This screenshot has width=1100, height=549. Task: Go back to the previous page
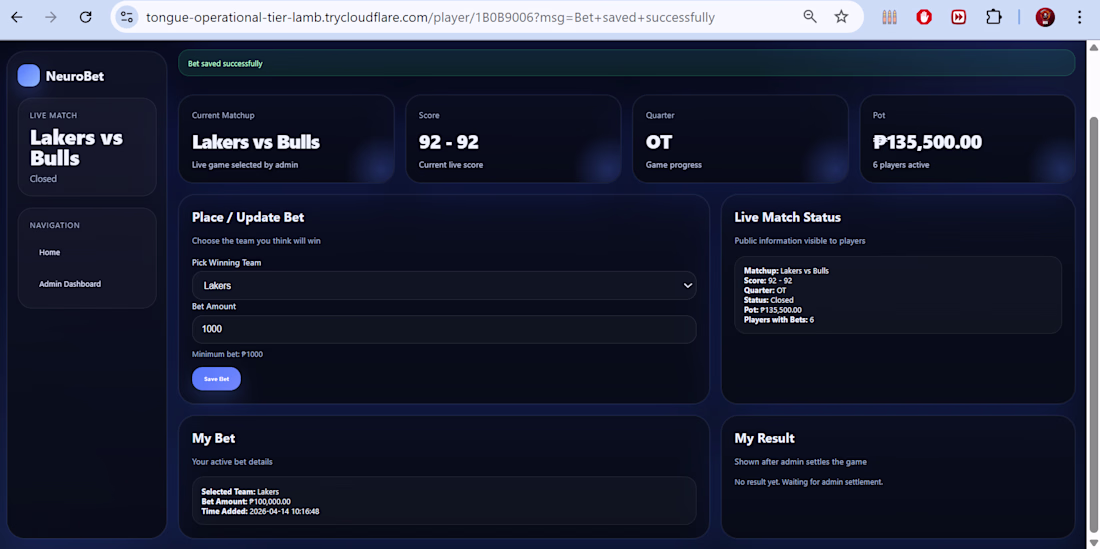pyautogui.click(x=17, y=17)
